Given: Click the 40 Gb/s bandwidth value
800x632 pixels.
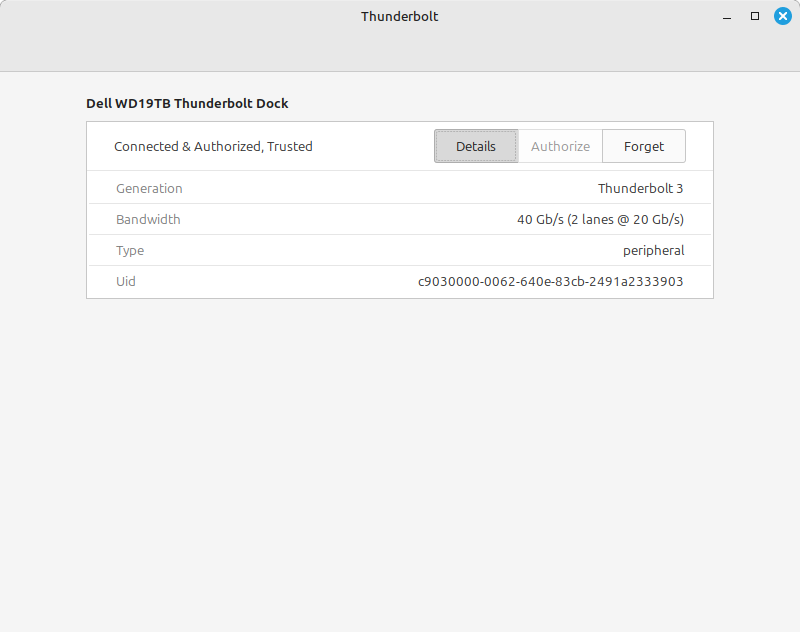Looking at the screenshot, I should [600, 219].
